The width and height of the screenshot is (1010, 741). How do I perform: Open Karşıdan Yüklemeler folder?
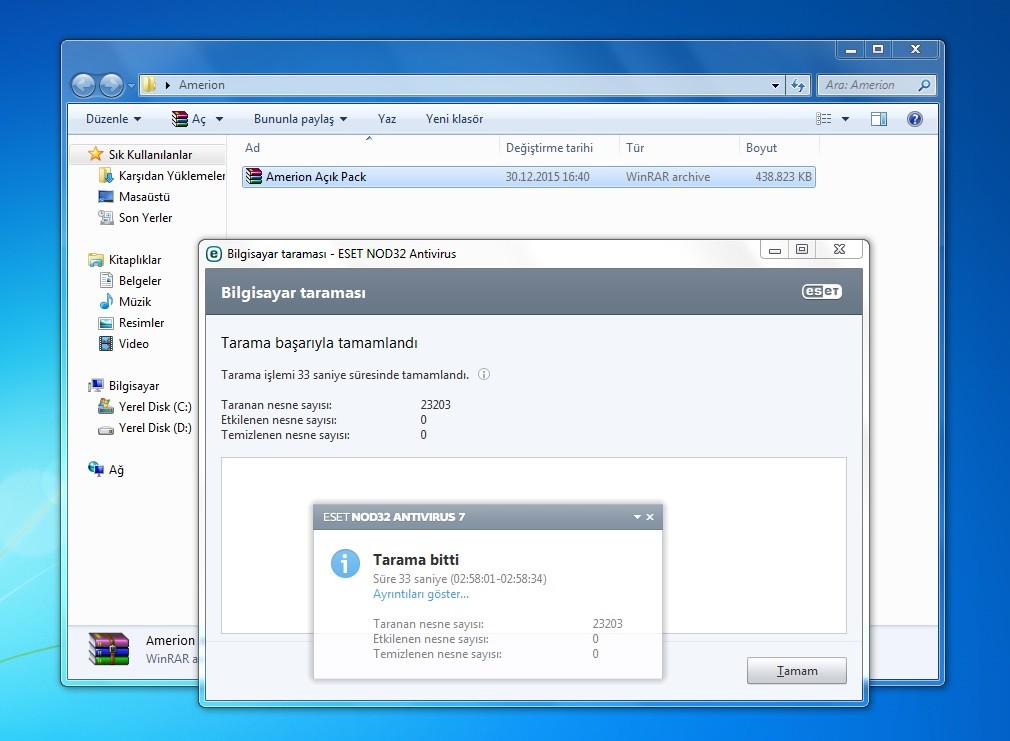171,175
